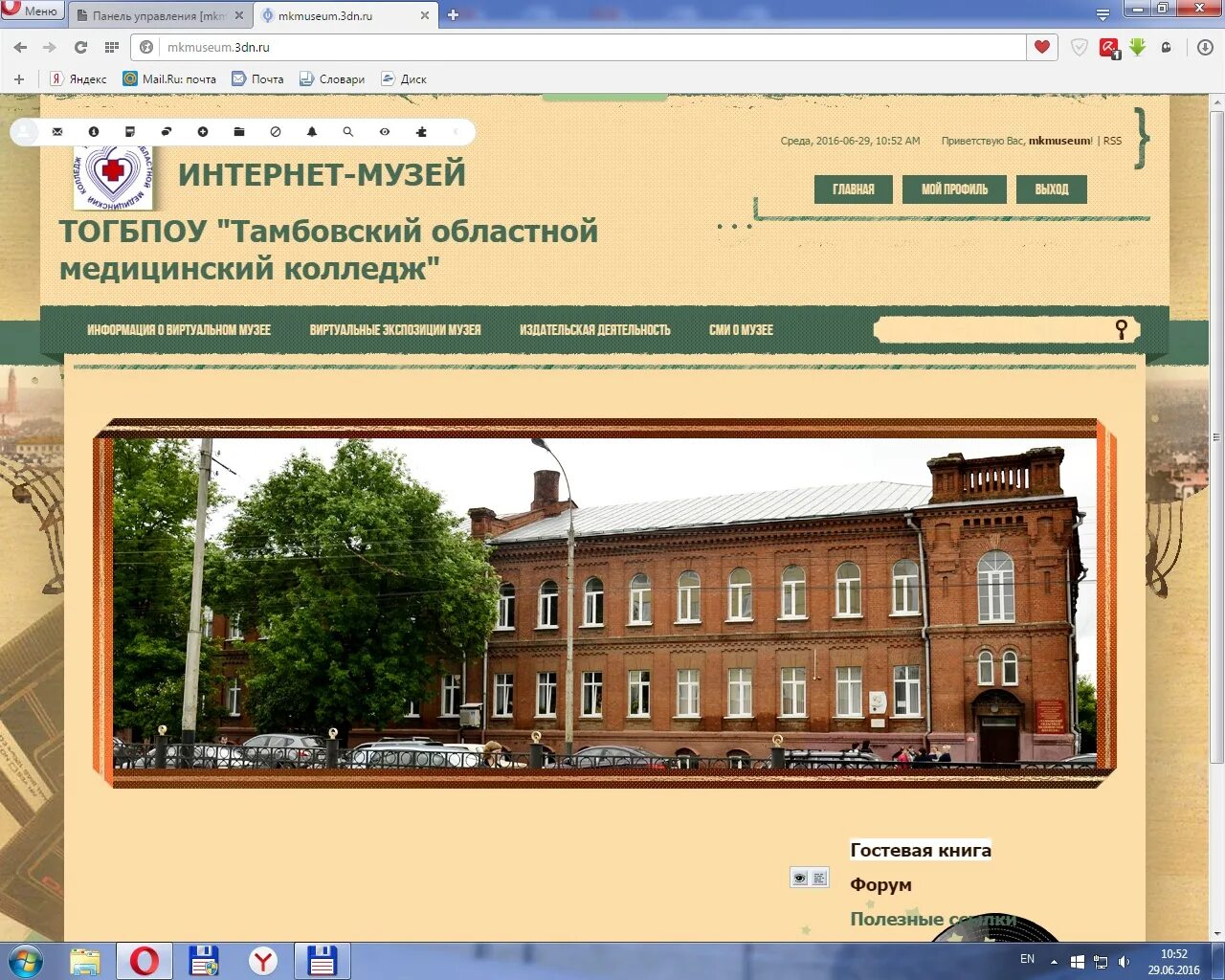
Task: Click the Opera icon in the taskbar
Action: click(x=145, y=961)
